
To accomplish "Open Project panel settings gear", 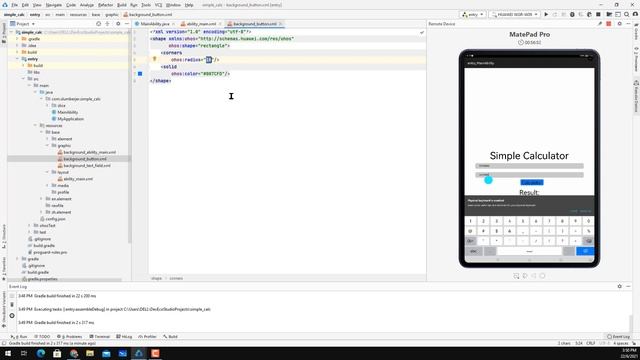I will [x=118, y=24].
